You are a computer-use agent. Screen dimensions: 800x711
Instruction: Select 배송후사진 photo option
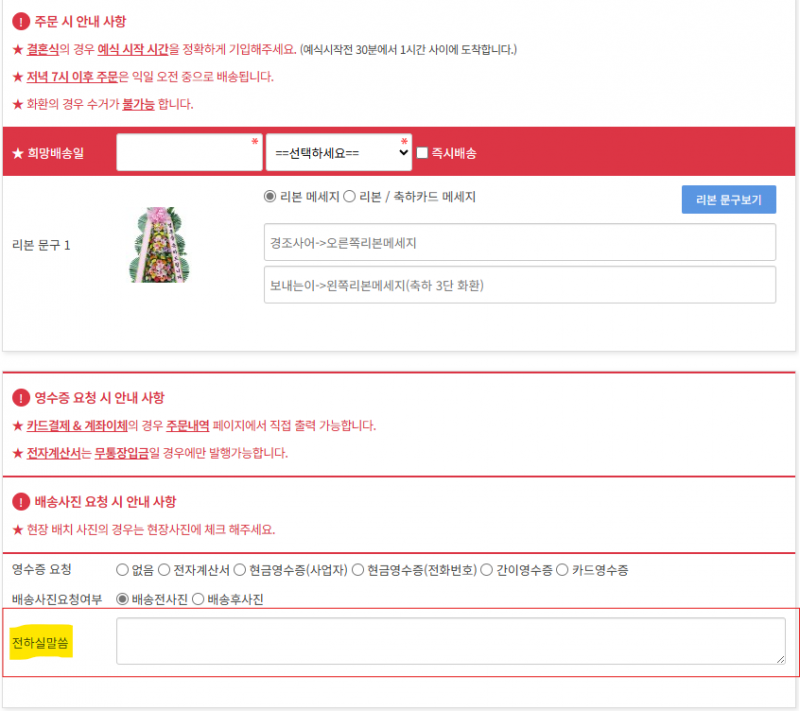(198, 599)
